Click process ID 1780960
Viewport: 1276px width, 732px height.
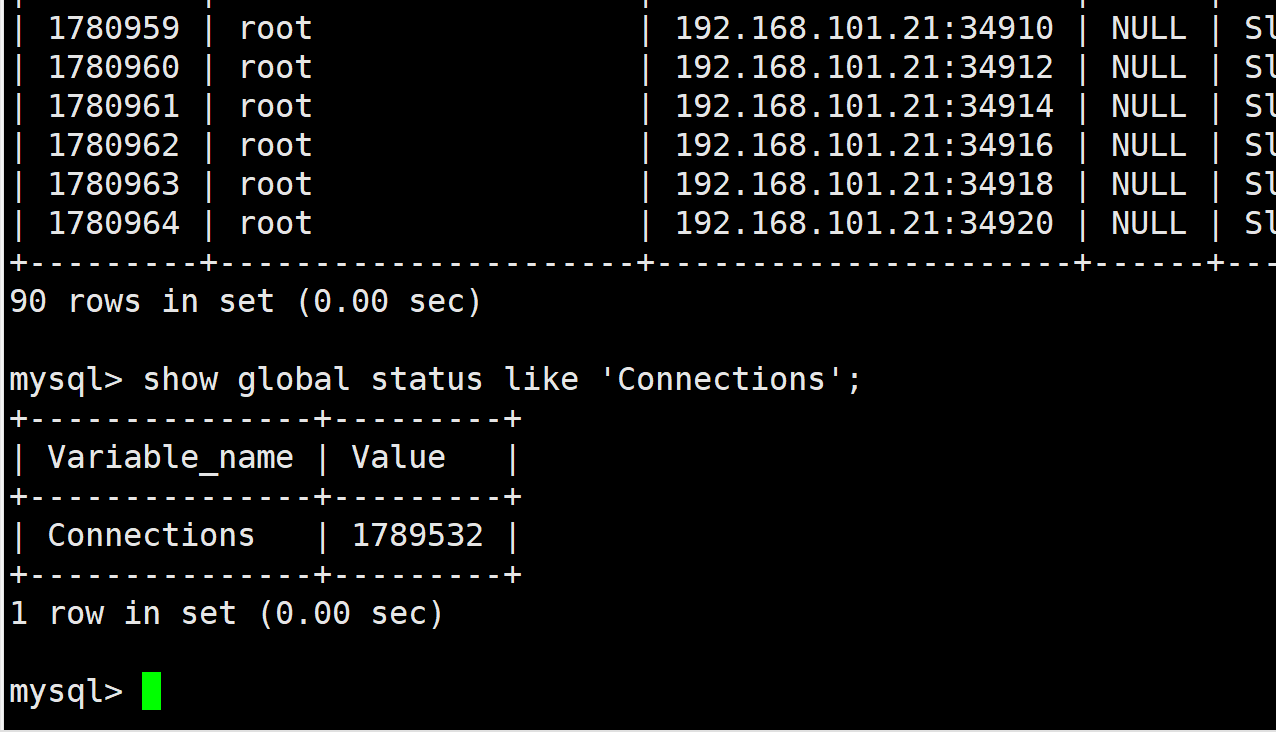click(x=114, y=67)
